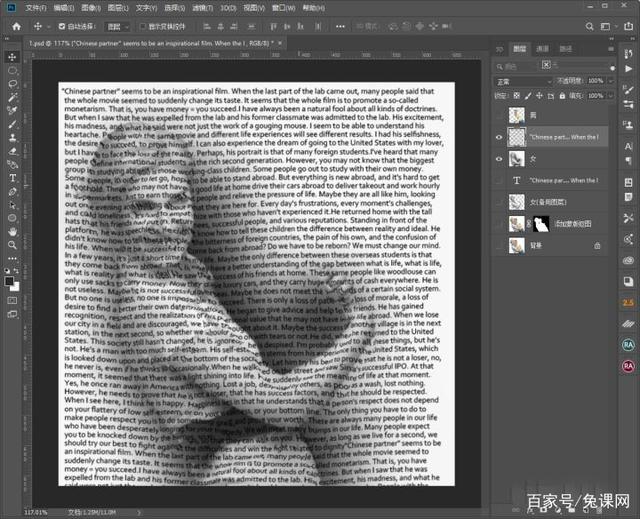Open the fill slider dropdown arrow
Screen dimensions: 640x519
click(x=610, y=96)
